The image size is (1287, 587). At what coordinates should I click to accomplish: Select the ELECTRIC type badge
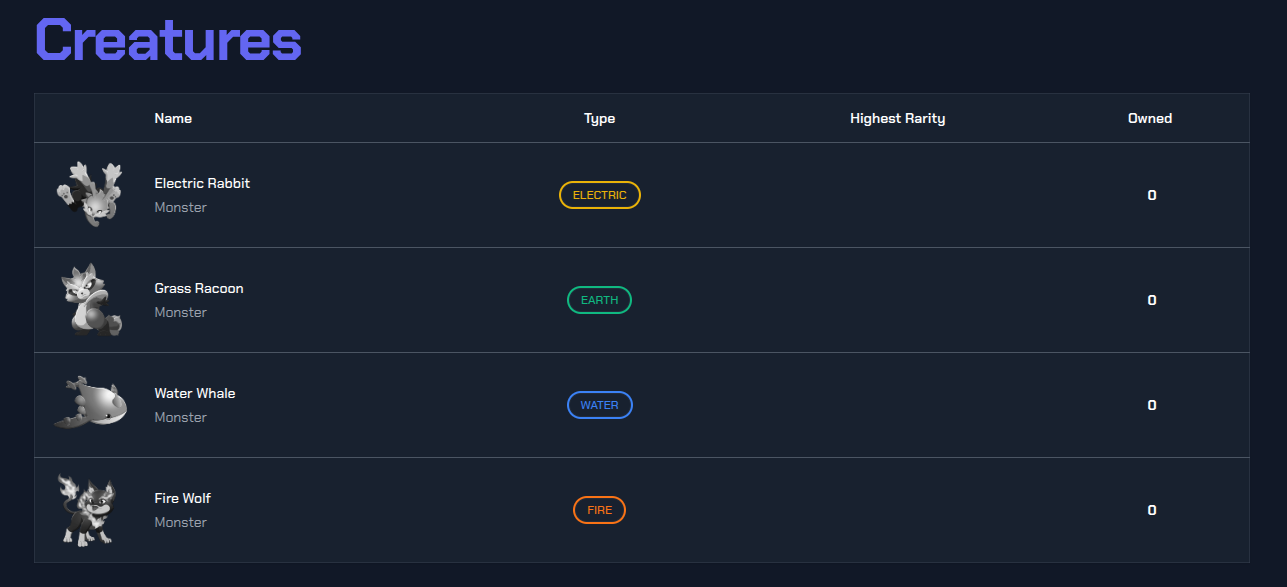pyautogui.click(x=599, y=195)
